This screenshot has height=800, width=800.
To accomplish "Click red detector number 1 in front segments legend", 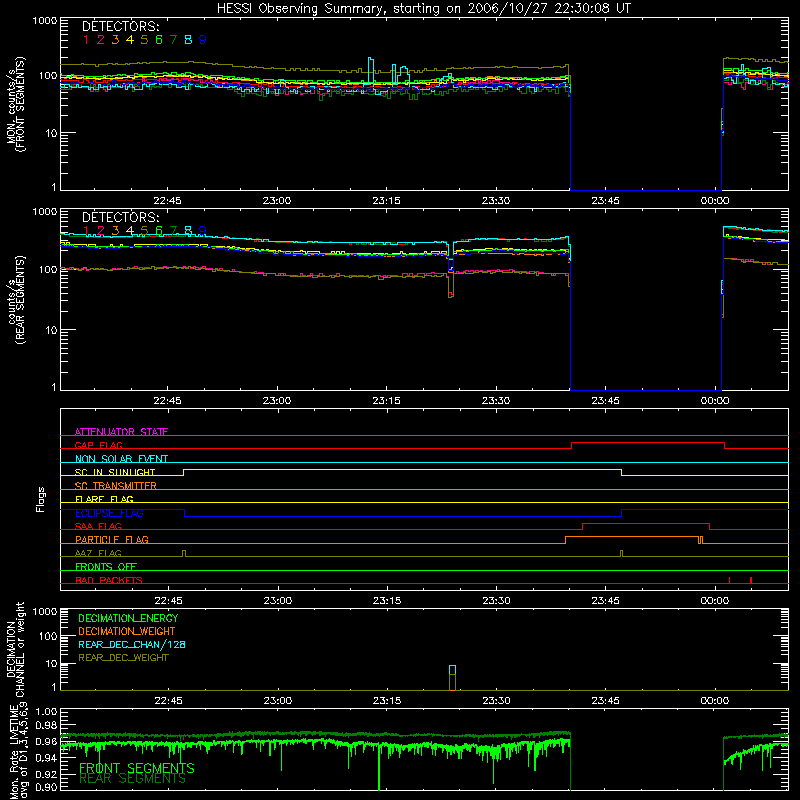I will (86, 40).
